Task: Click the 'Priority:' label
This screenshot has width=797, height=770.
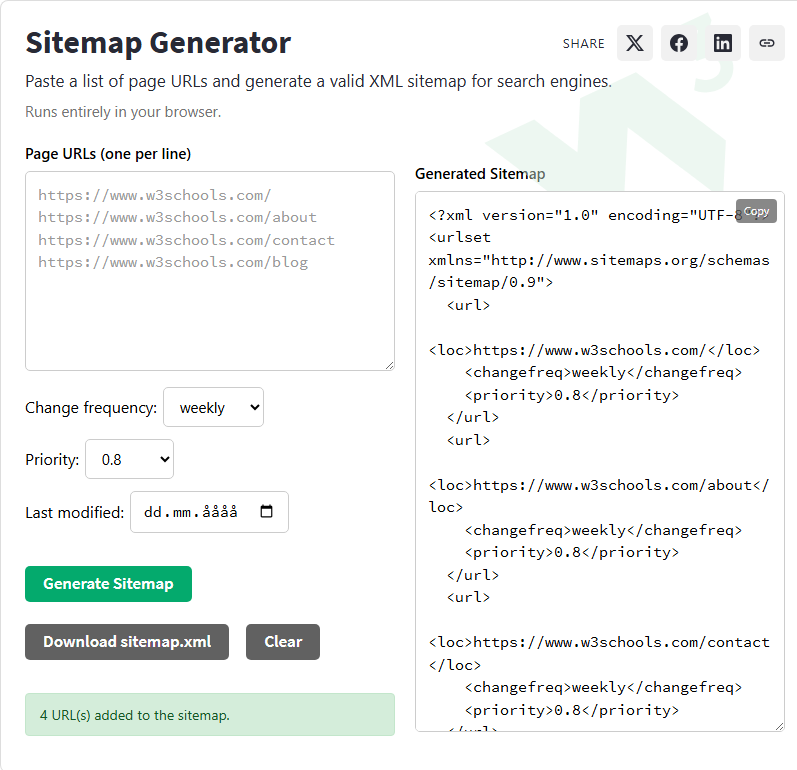Action: pyautogui.click(x=52, y=459)
